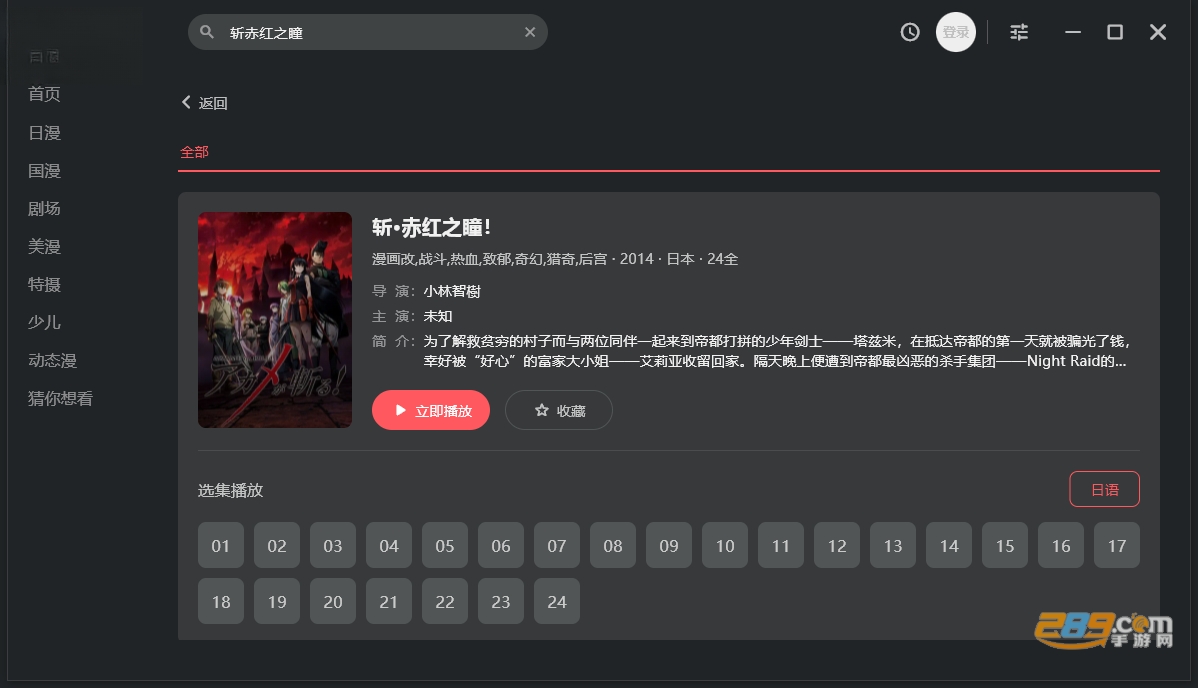Play episode 04
This screenshot has width=1198, height=688.
click(389, 546)
